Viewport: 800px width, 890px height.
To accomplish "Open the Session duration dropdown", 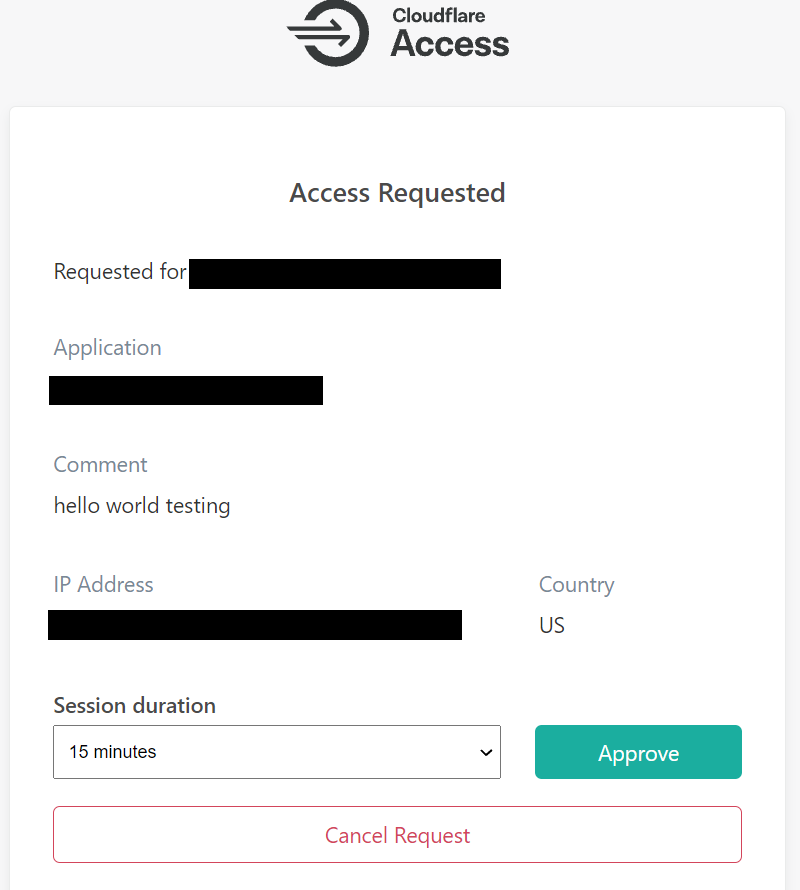I will click(x=277, y=752).
